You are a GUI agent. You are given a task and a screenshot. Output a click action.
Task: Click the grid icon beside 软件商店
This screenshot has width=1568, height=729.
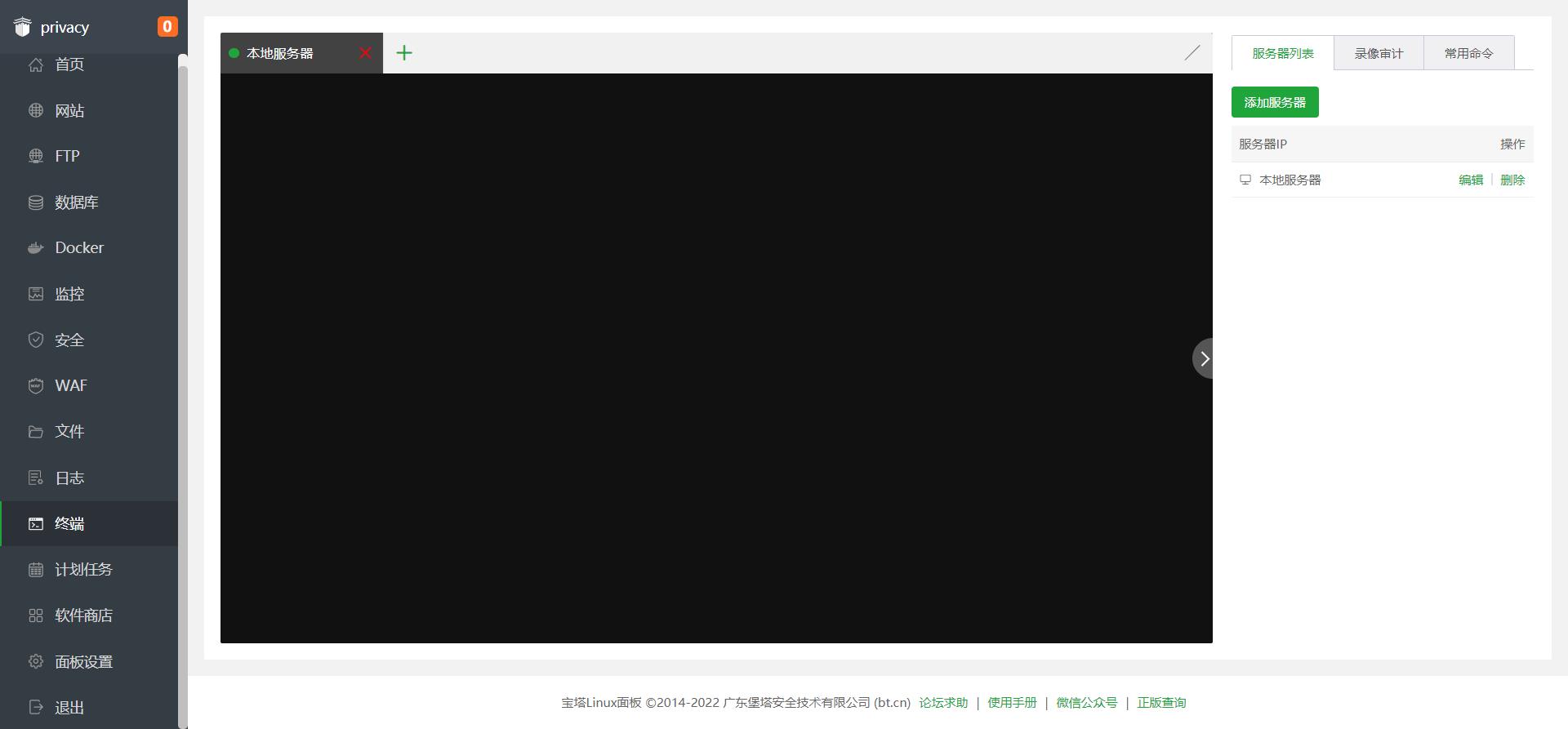click(x=36, y=616)
